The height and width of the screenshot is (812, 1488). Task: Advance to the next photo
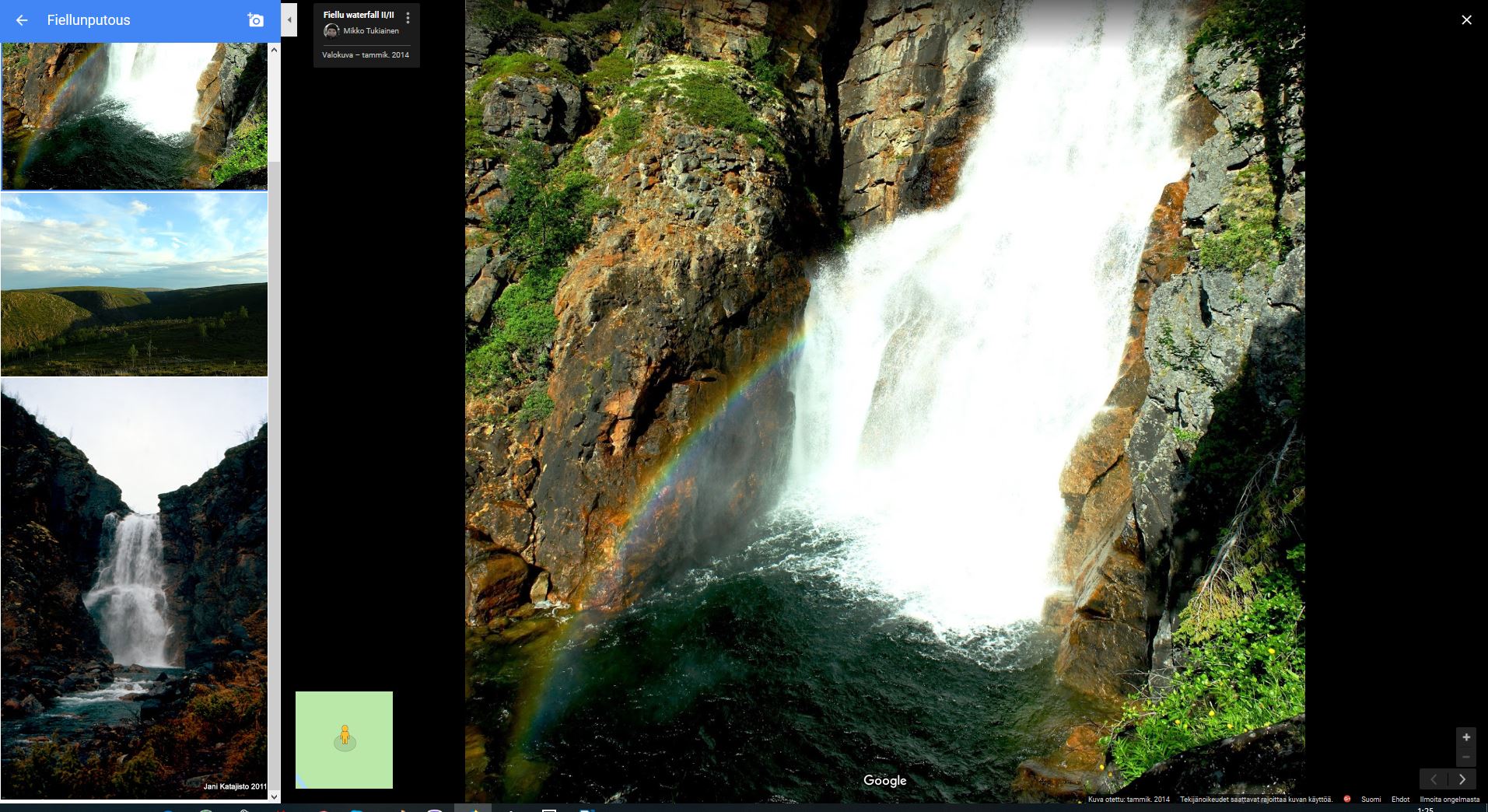click(x=1462, y=779)
